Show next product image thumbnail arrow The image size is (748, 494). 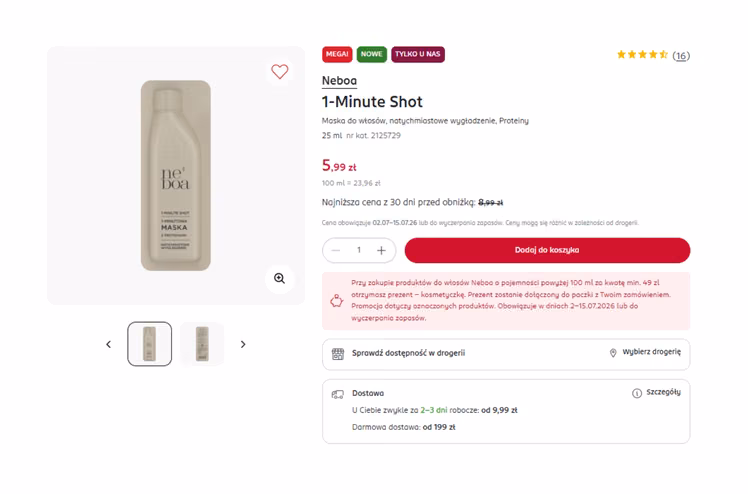[243, 344]
